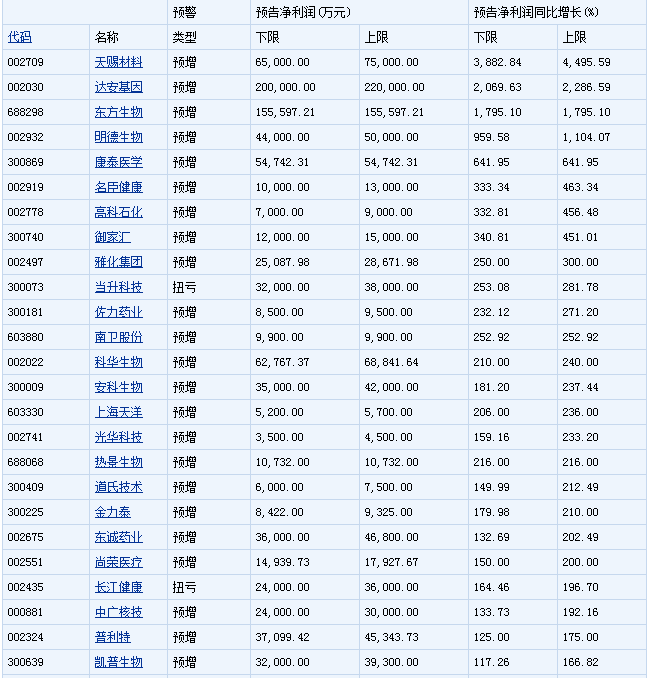This screenshot has width=650, height=678.
Task: Select the 扭亏 type in 长江健康 row
Action: [184, 587]
